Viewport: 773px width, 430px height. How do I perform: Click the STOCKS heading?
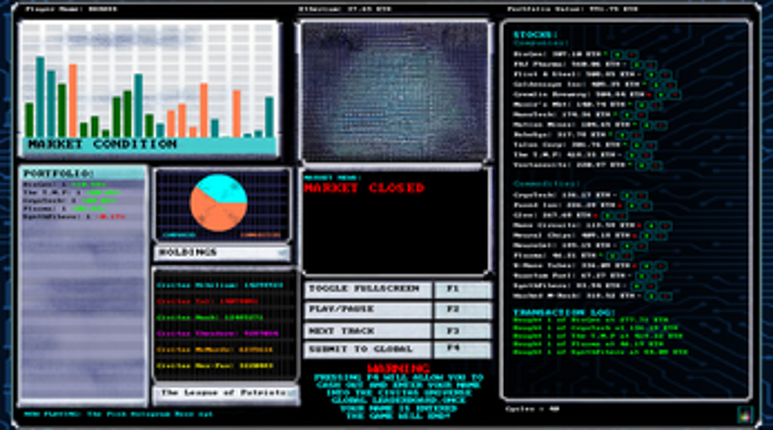[535, 35]
